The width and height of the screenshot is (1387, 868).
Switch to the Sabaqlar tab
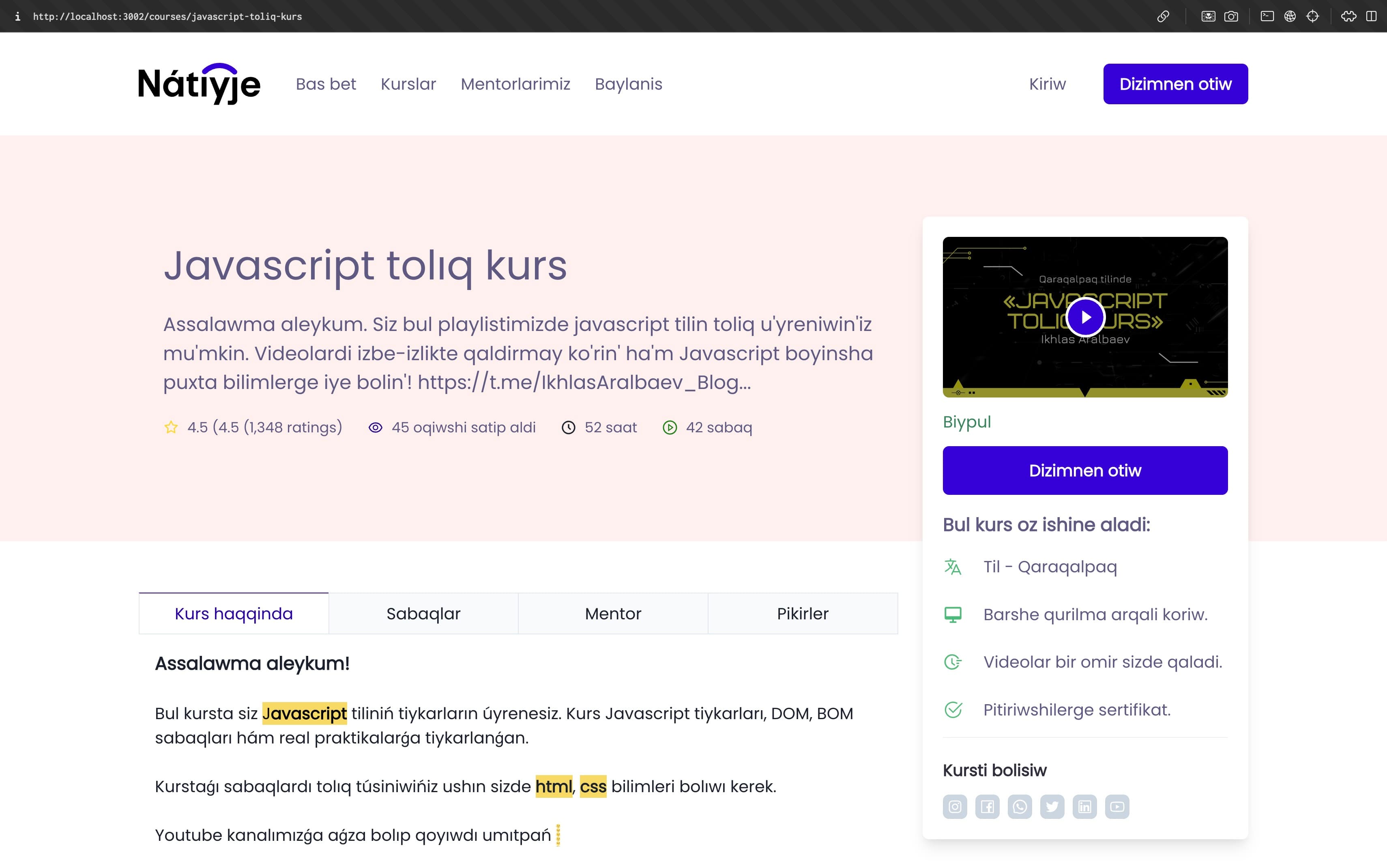point(423,614)
